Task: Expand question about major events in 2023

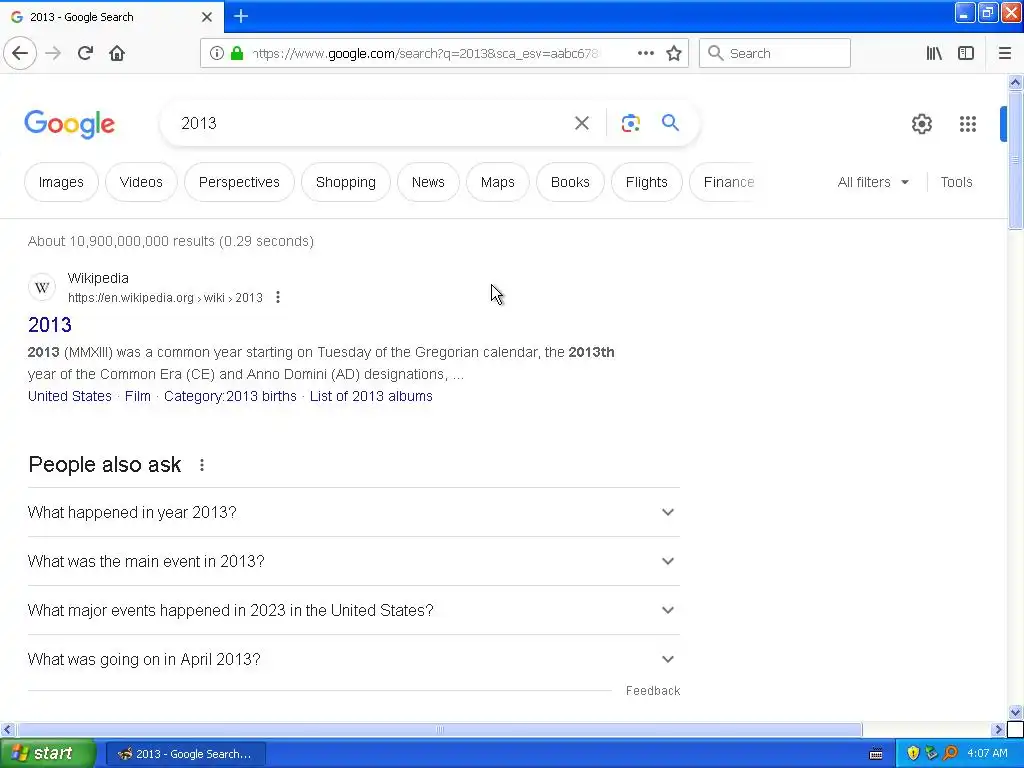Action: [353, 610]
